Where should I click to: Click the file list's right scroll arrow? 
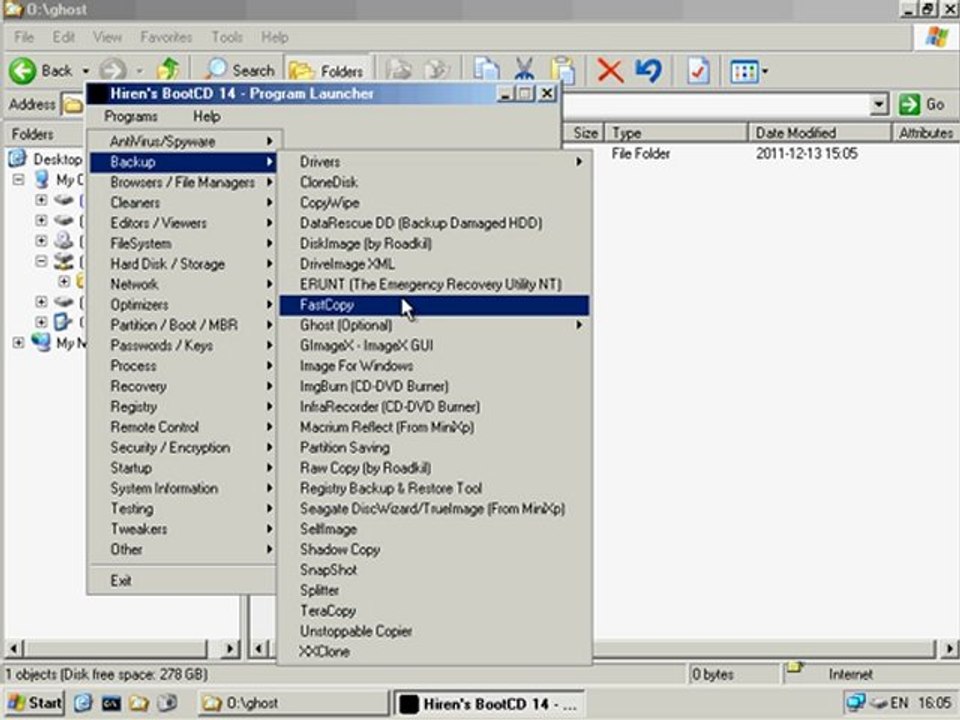point(949,648)
